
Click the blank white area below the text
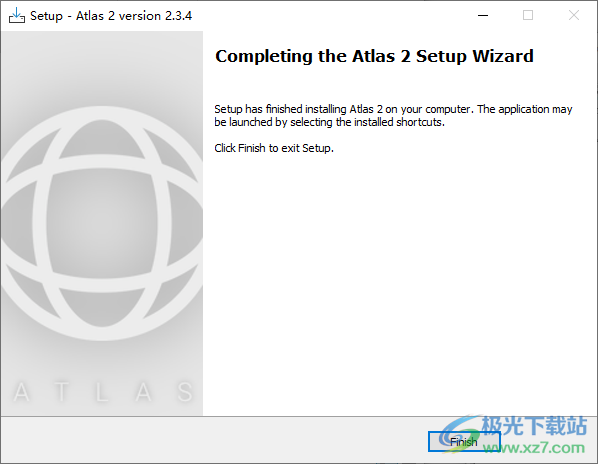click(400, 282)
